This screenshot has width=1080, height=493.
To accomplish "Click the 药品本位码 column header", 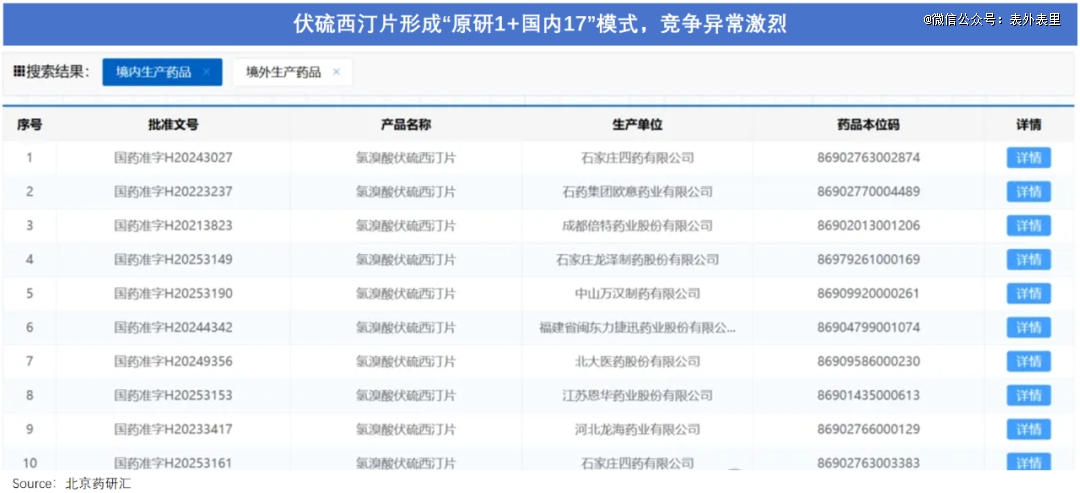I will pos(868,125).
